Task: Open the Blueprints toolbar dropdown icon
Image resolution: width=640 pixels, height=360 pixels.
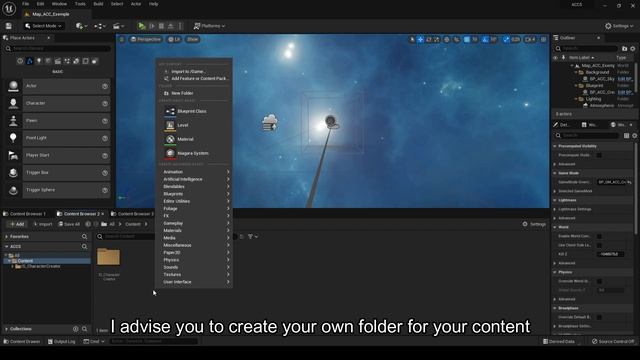Action: (x=100, y=26)
